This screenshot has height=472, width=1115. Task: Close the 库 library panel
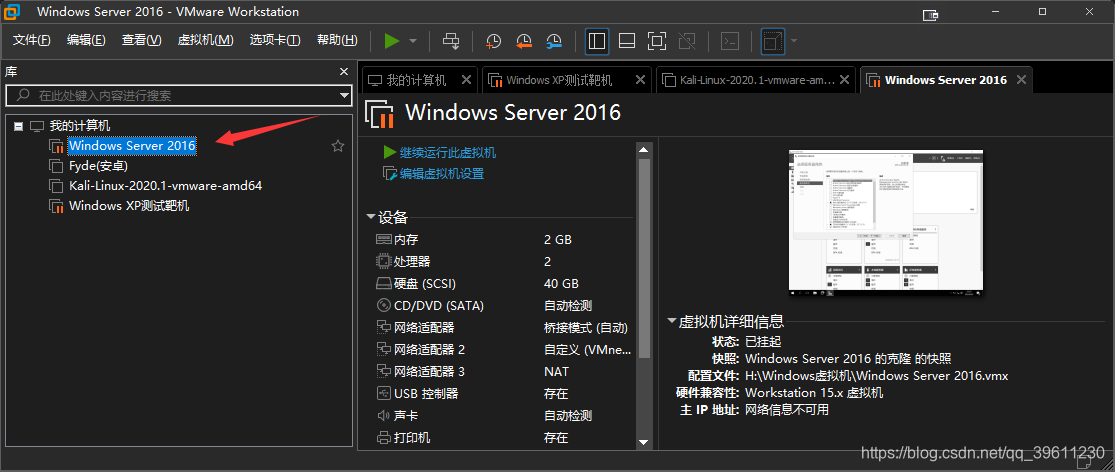point(343,71)
